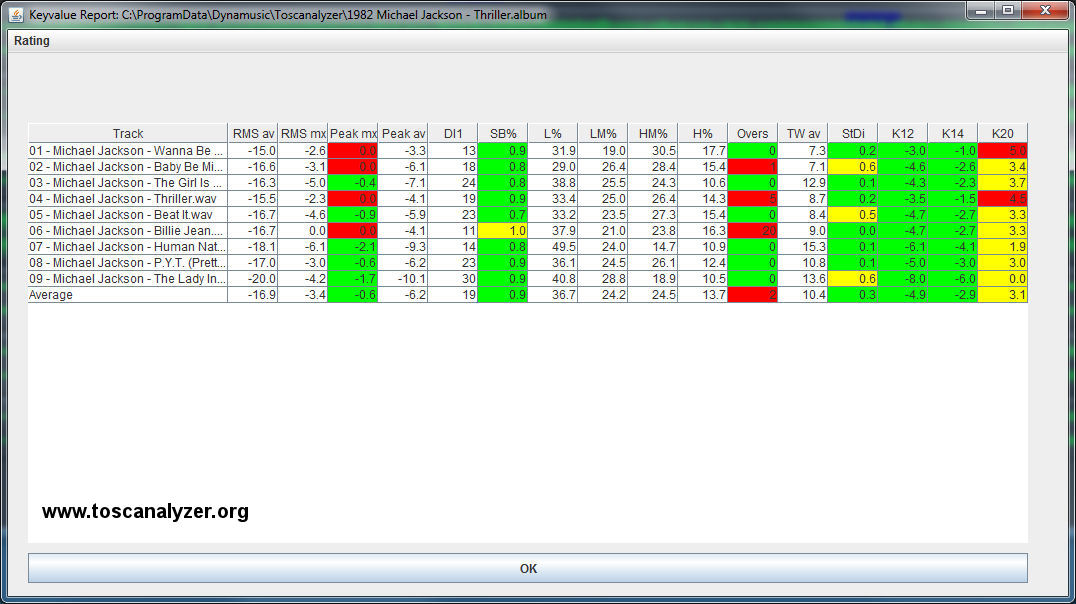Click the L% column header
Image resolution: width=1076 pixels, height=604 pixels.
[552, 134]
